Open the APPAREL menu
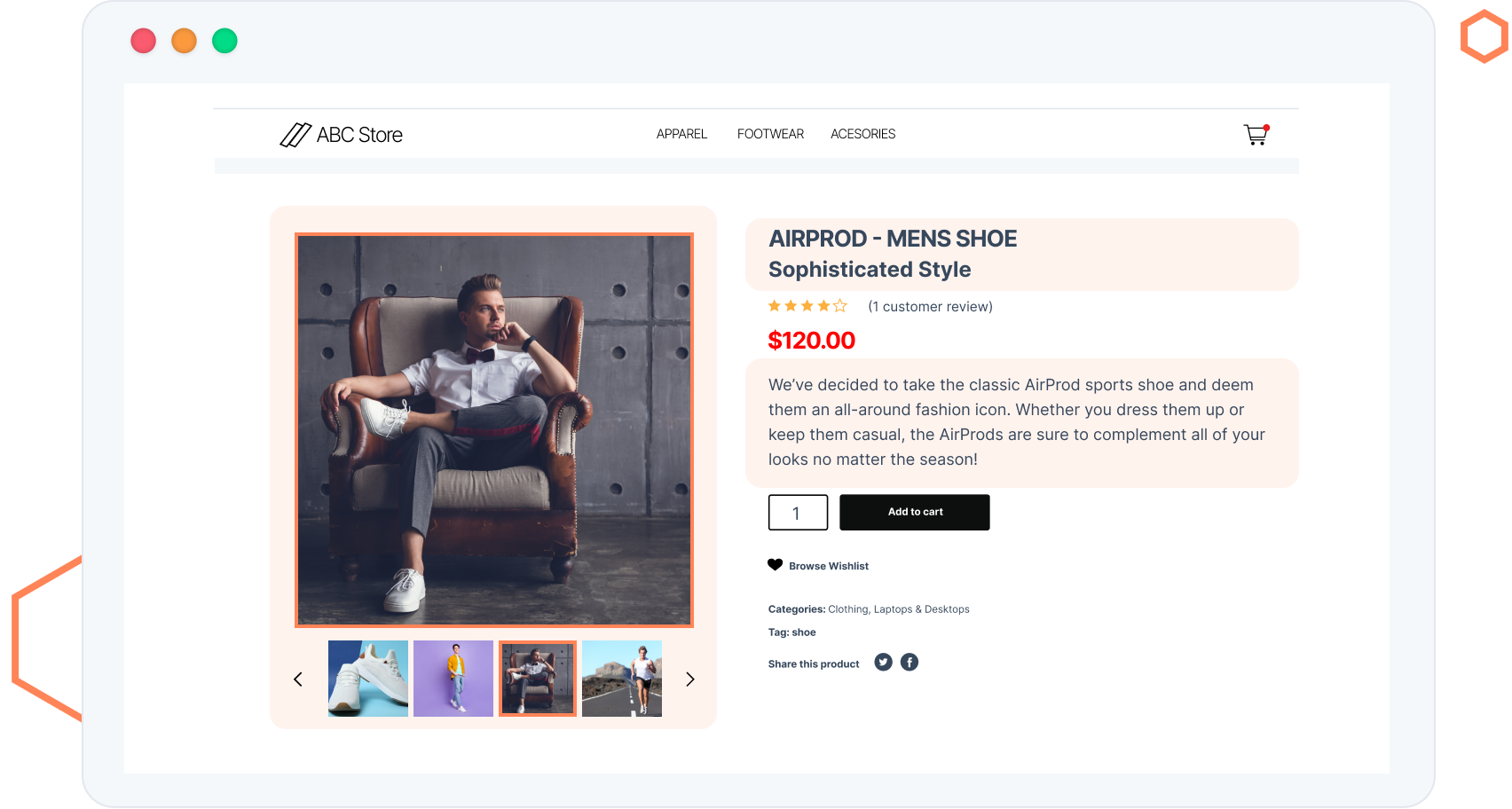1512x809 pixels. pyautogui.click(x=681, y=134)
